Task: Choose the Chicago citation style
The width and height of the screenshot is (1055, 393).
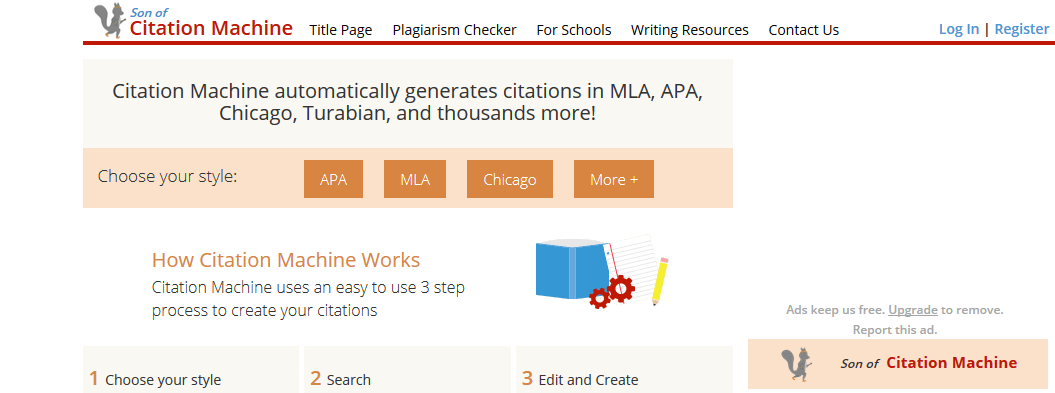Action: click(x=510, y=179)
